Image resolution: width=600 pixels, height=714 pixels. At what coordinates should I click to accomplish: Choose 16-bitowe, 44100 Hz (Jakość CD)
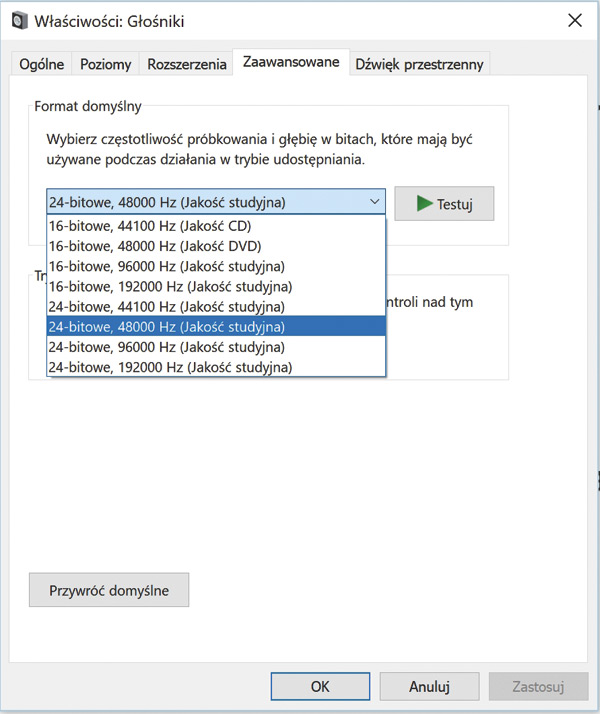[216, 226]
